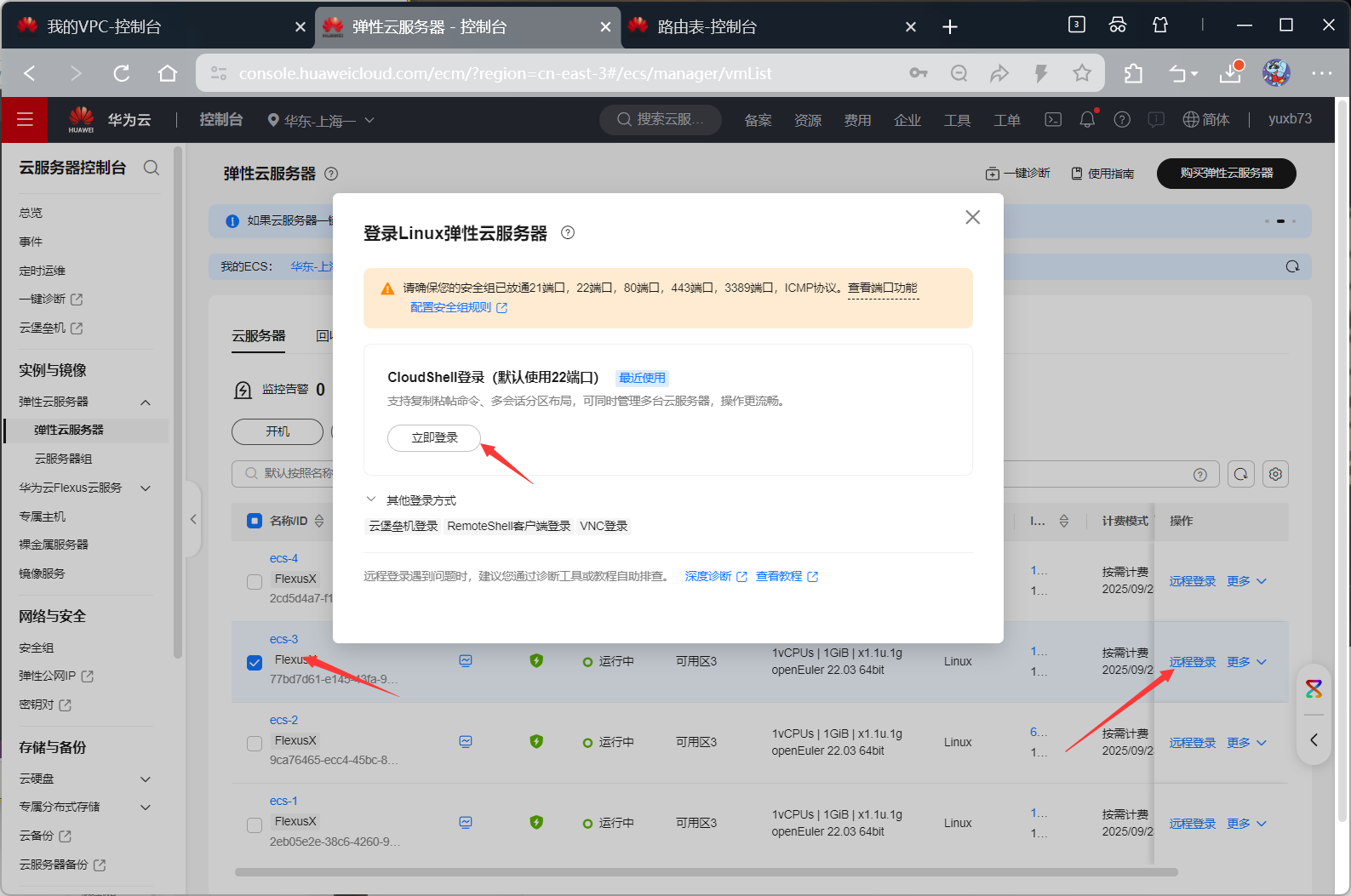Image resolution: width=1351 pixels, height=896 pixels.
Task: Click the language globe 简体
Action: pyautogui.click(x=1206, y=120)
